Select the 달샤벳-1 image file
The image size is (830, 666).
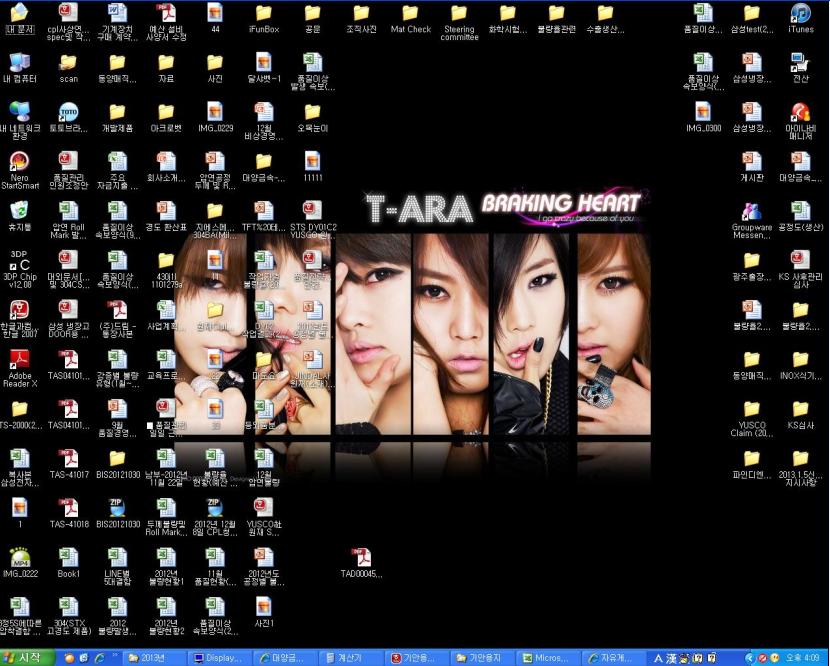tap(264, 68)
